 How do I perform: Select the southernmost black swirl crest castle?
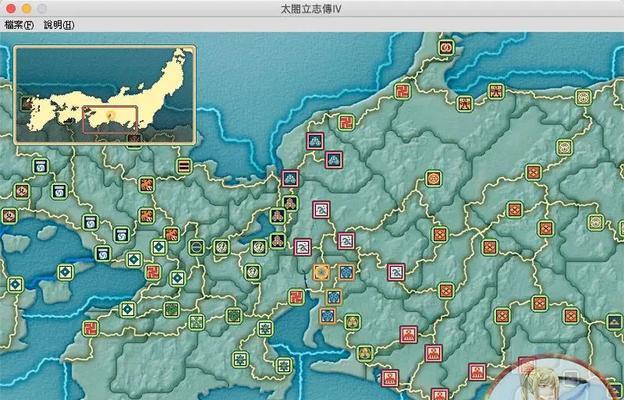(103, 254)
